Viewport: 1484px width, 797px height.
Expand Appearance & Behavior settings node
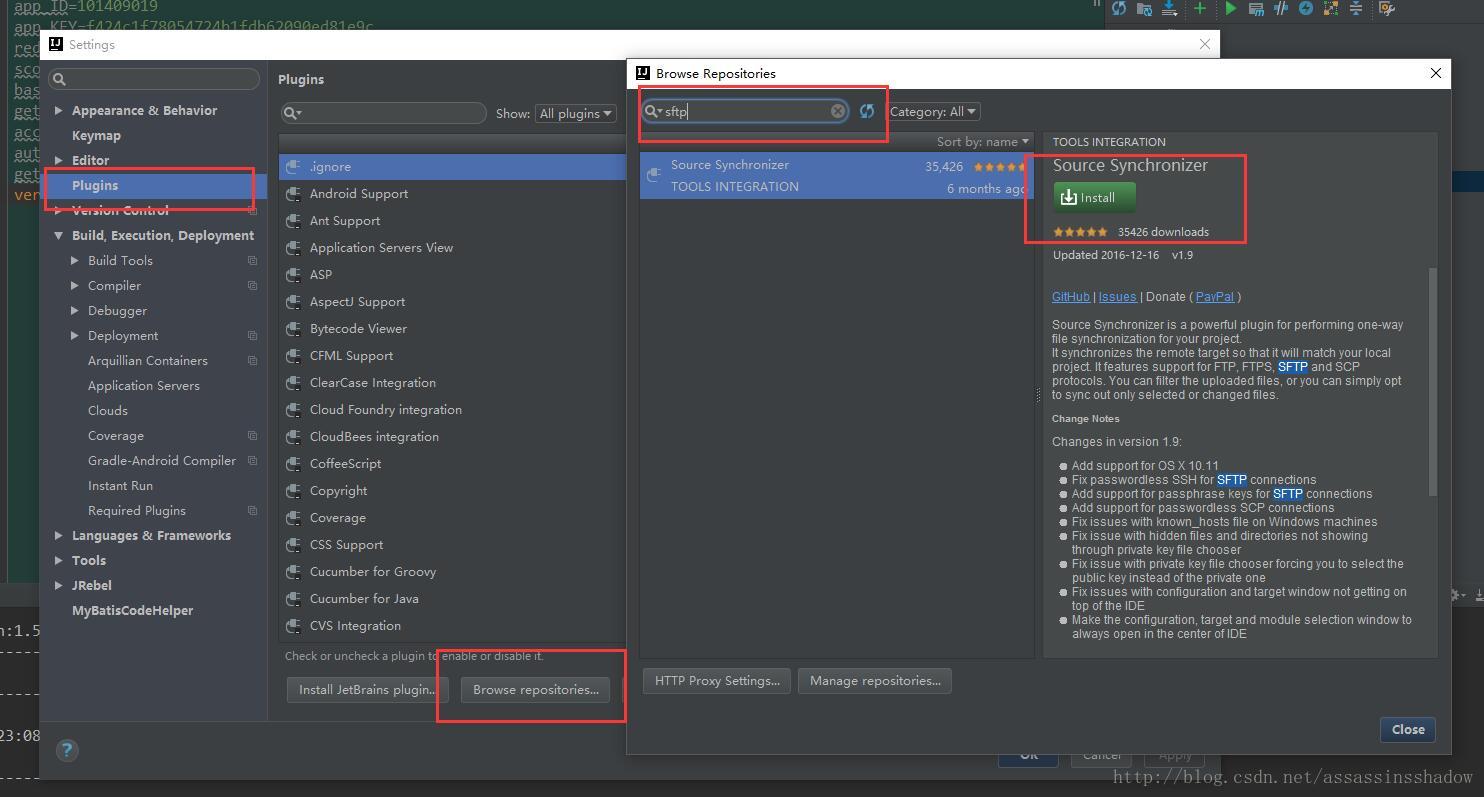point(58,111)
